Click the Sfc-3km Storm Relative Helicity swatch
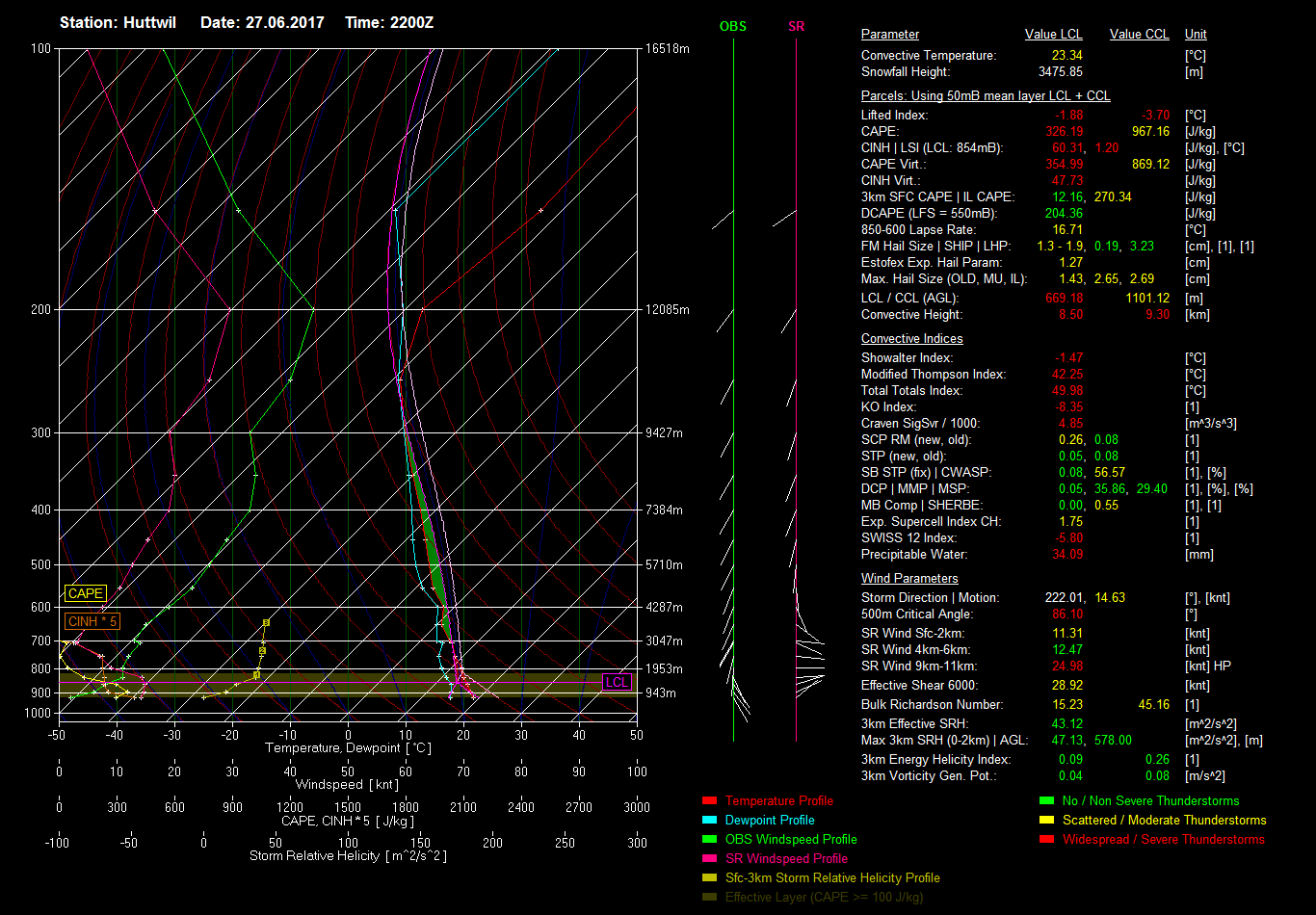1316x915 pixels. click(x=709, y=878)
